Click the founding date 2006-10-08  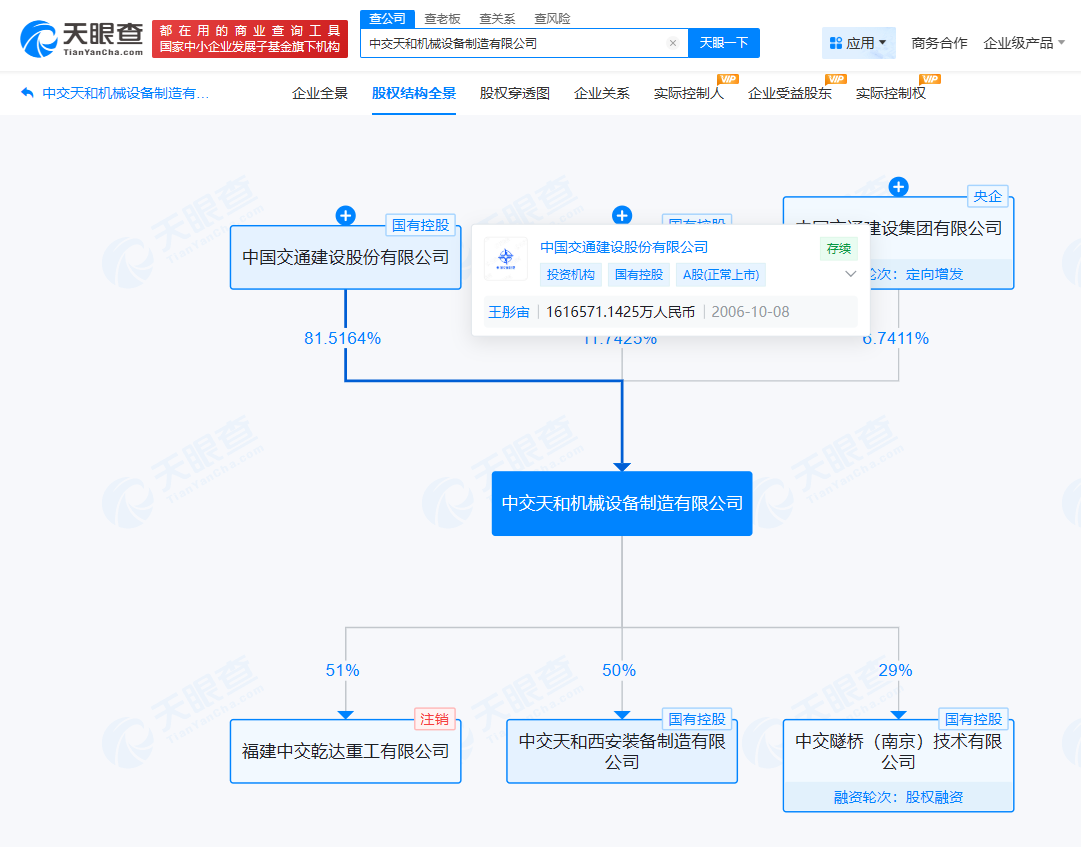(x=750, y=312)
